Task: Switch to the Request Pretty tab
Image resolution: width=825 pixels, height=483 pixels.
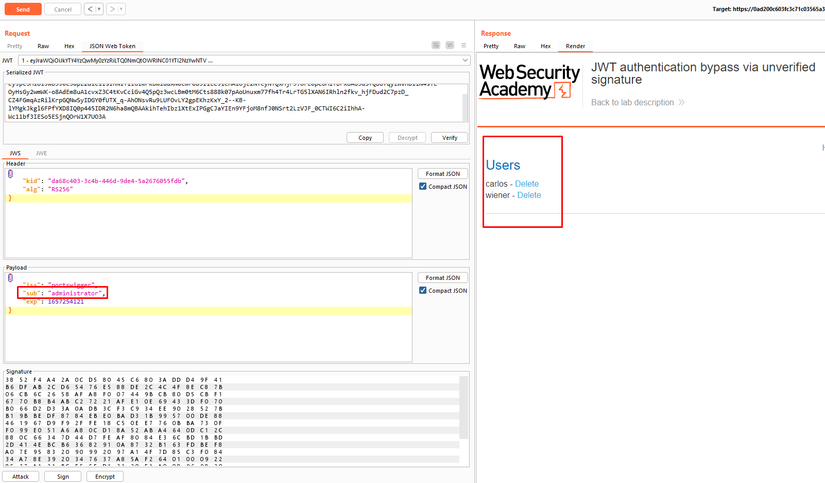Action: click(15, 46)
